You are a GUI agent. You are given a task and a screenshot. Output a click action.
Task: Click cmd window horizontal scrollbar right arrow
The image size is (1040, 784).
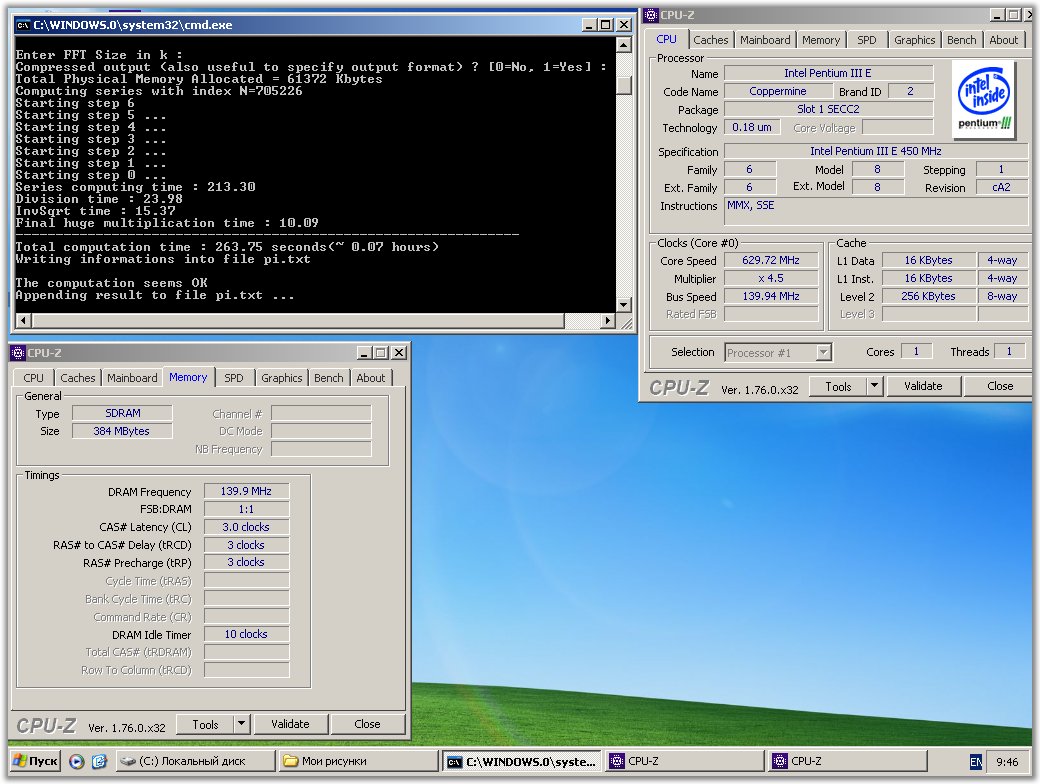(607, 320)
